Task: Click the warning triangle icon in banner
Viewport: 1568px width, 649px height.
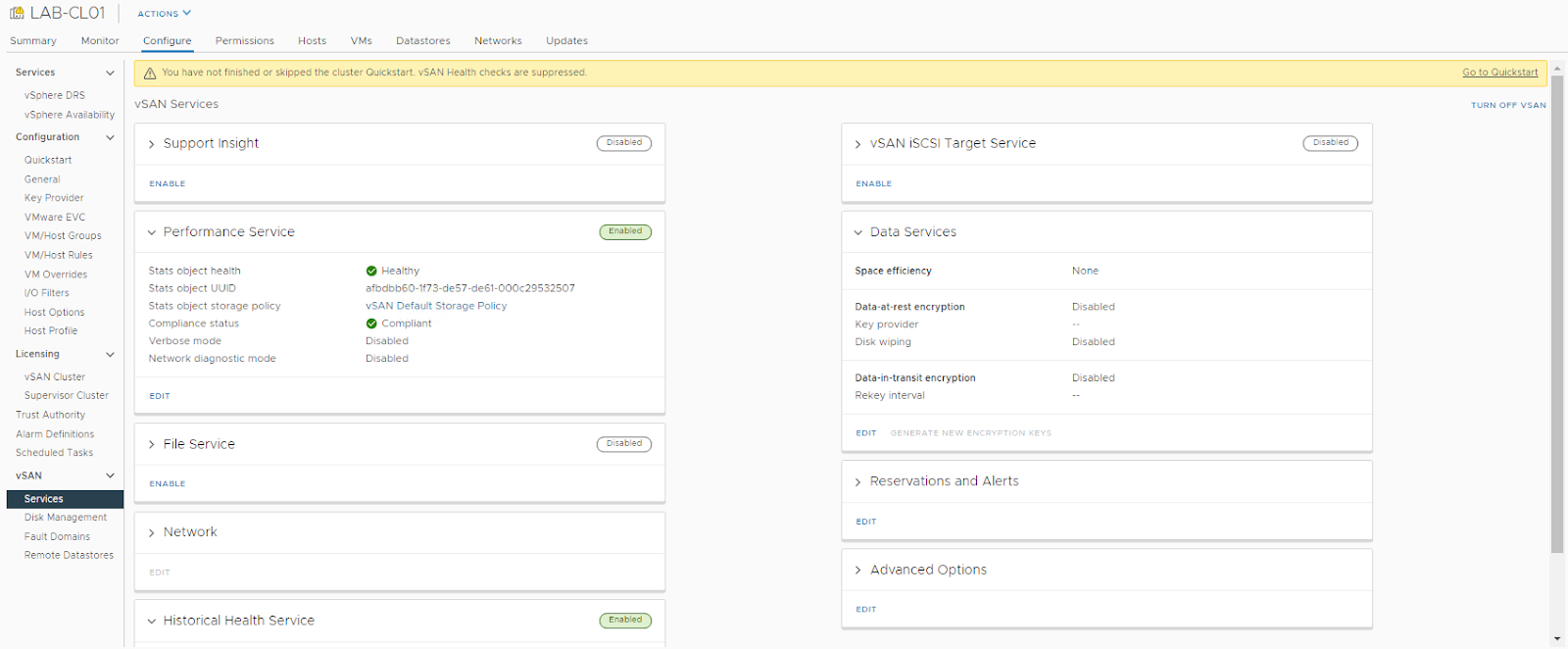Action: click(x=150, y=74)
